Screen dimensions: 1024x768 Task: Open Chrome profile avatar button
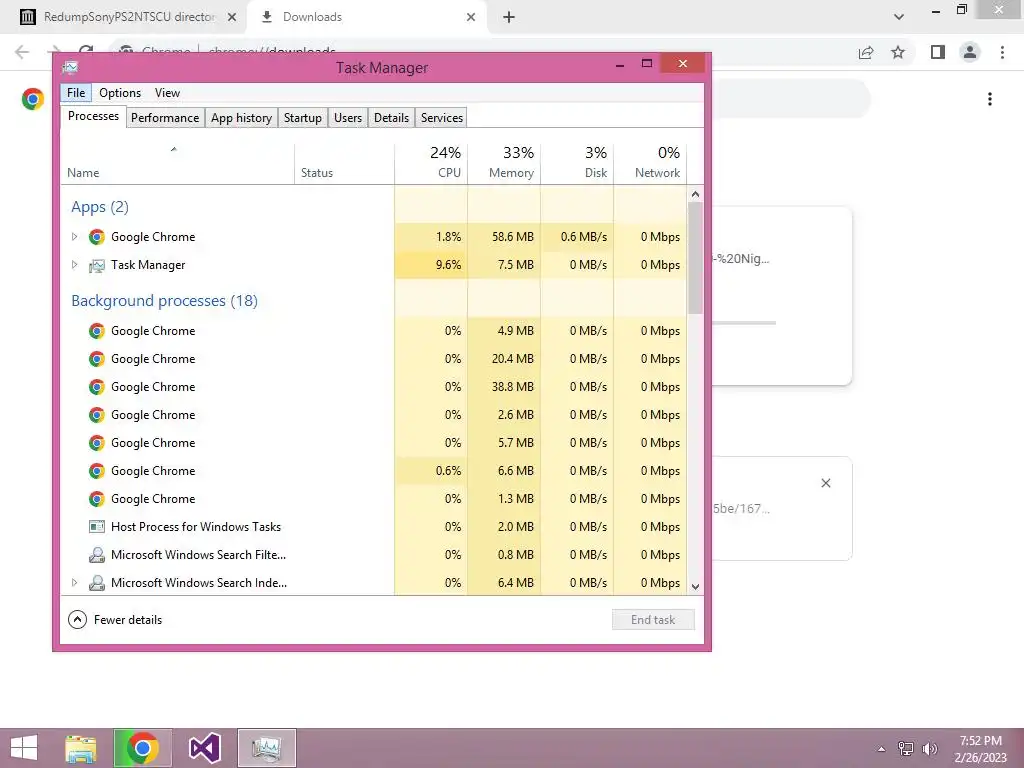click(x=970, y=52)
